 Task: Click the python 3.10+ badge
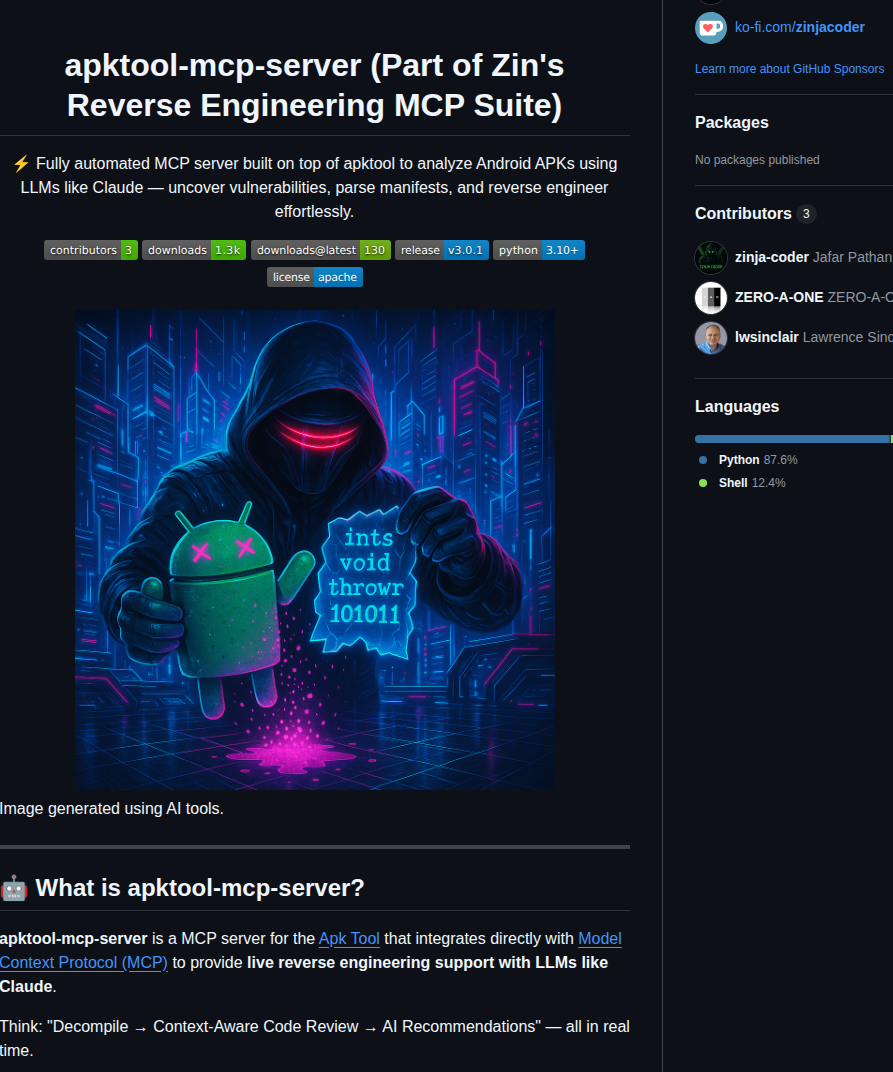pyautogui.click(x=539, y=250)
